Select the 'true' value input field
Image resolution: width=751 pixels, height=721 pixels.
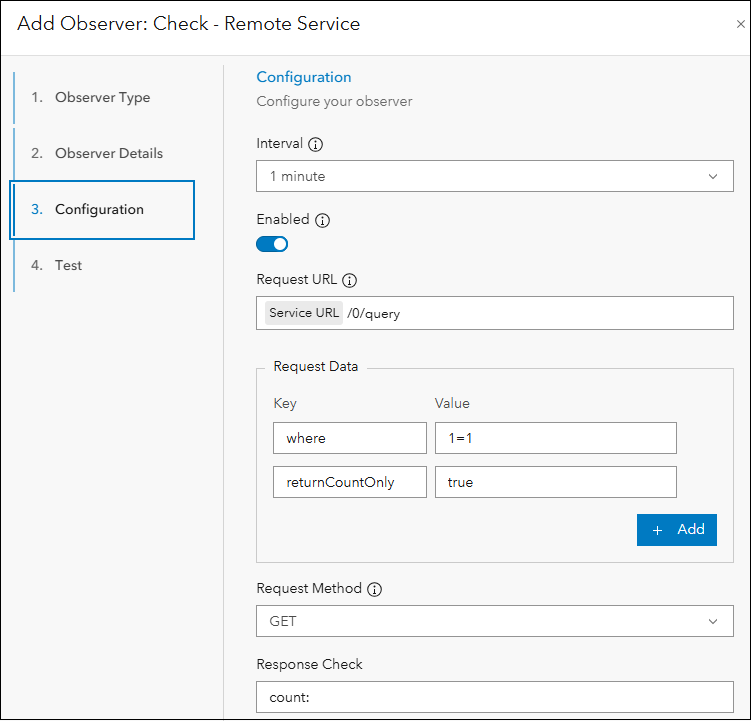pyautogui.click(x=555, y=482)
